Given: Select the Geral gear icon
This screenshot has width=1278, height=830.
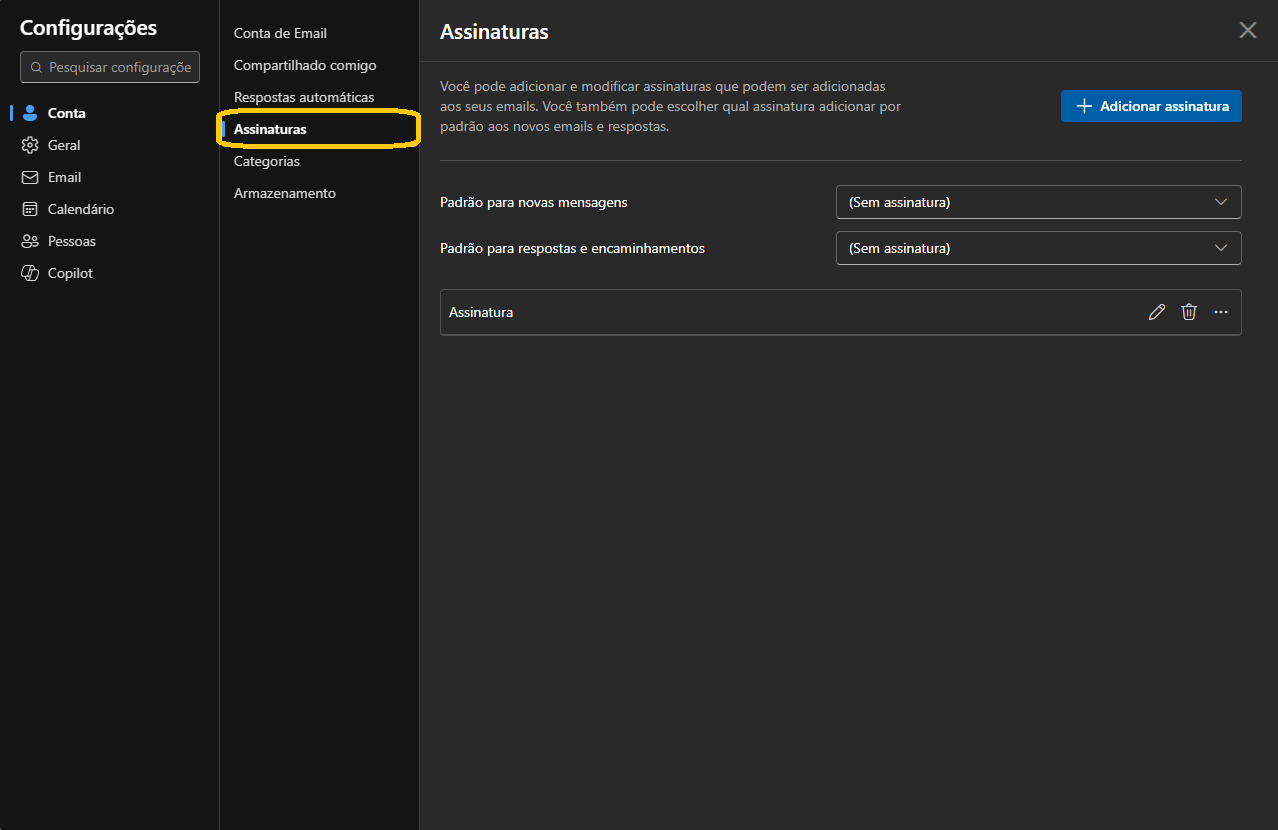Looking at the screenshot, I should 30,145.
